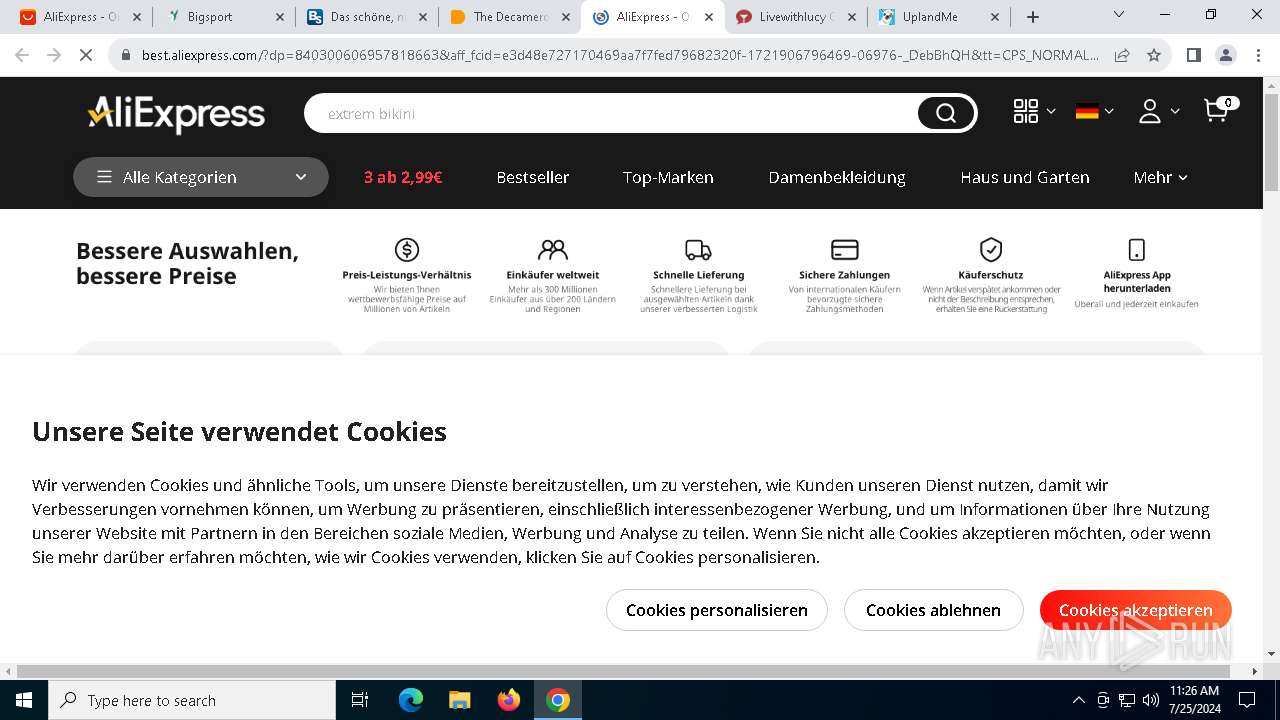This screenshot has width=1280, height=720.
Task: Open the QR code app download icon
Action: click(x=1026, y=111)
